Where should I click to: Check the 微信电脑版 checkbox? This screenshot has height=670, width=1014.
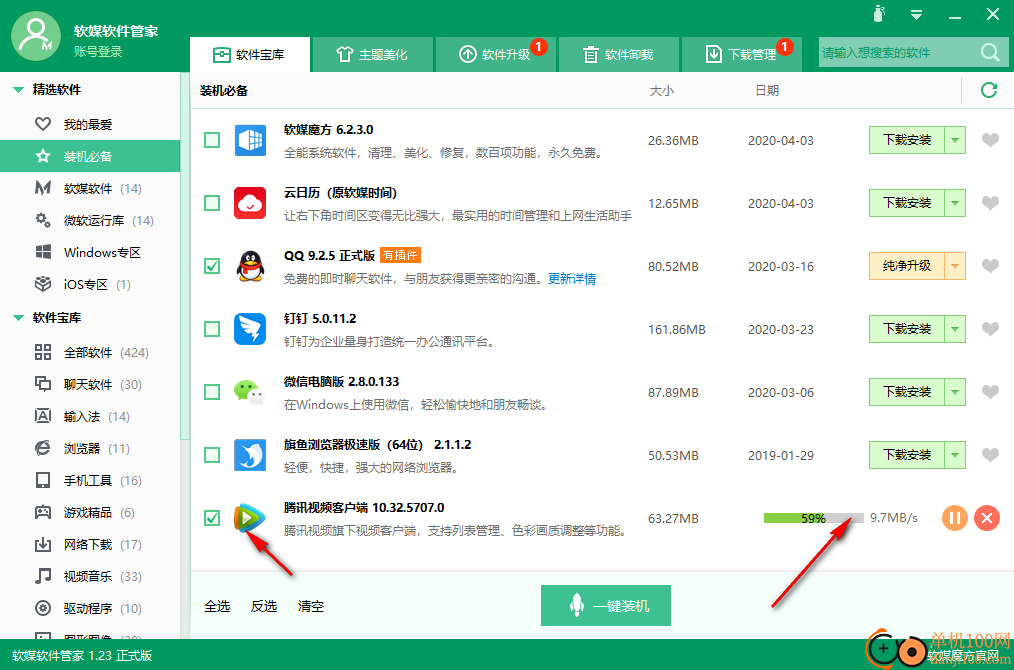tap(212, 392)
